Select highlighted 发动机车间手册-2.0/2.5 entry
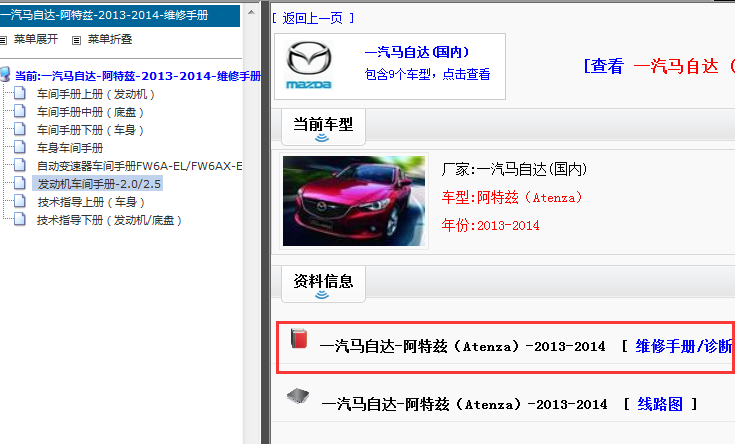Screen dimensions: 735x444 point(99,184)
